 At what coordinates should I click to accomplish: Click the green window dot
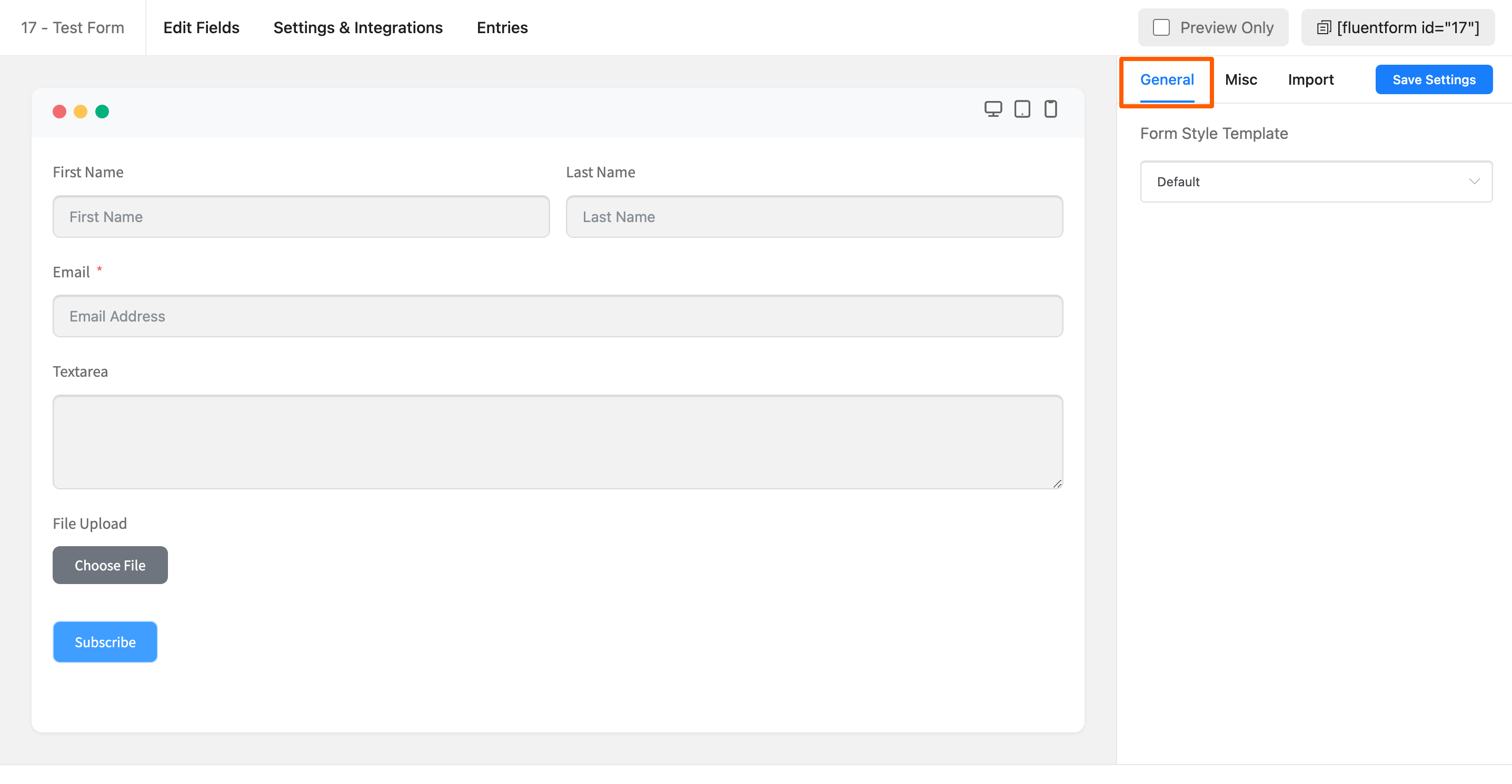102,112
